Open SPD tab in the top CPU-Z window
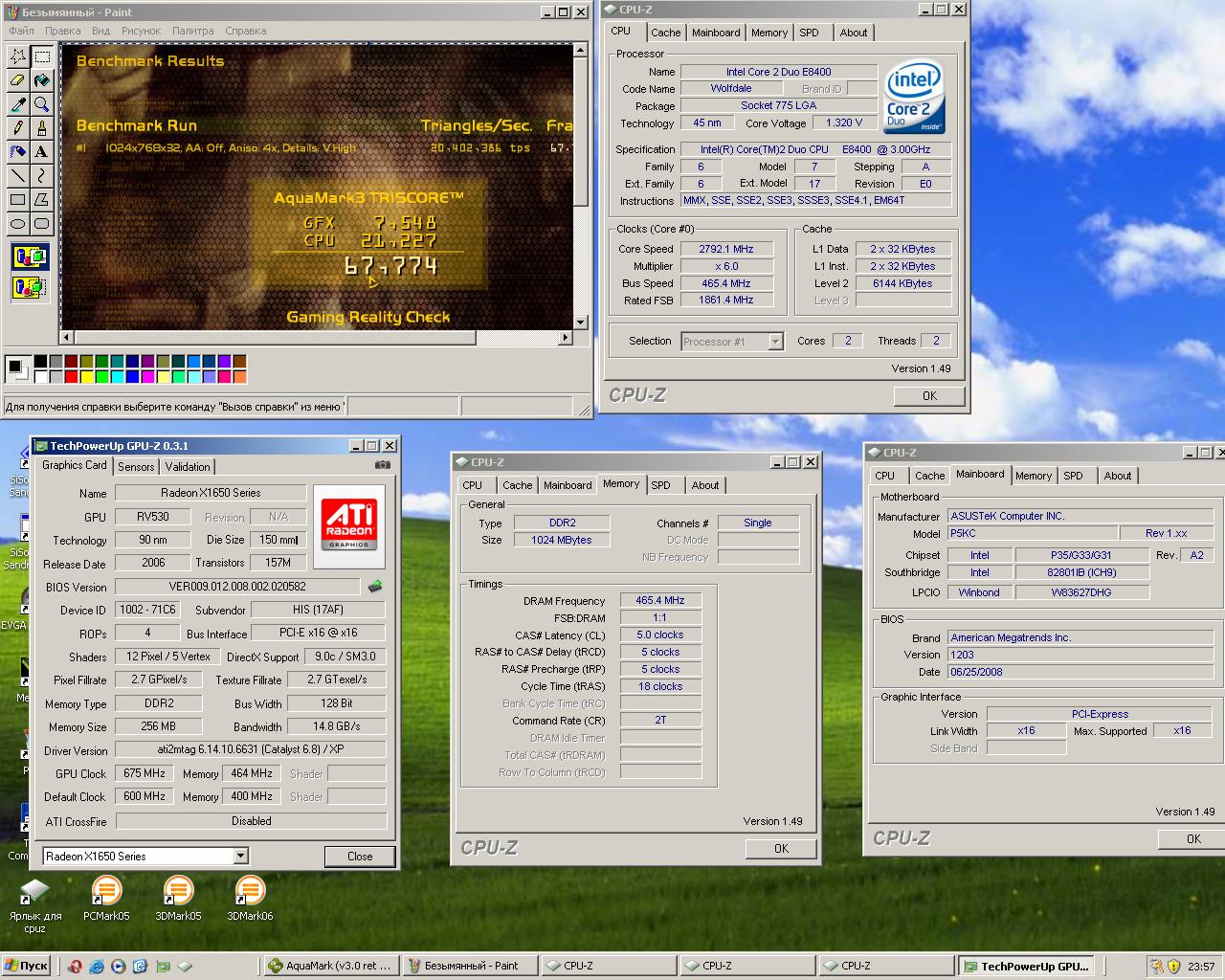1225x980 pixels. (810, 33)
